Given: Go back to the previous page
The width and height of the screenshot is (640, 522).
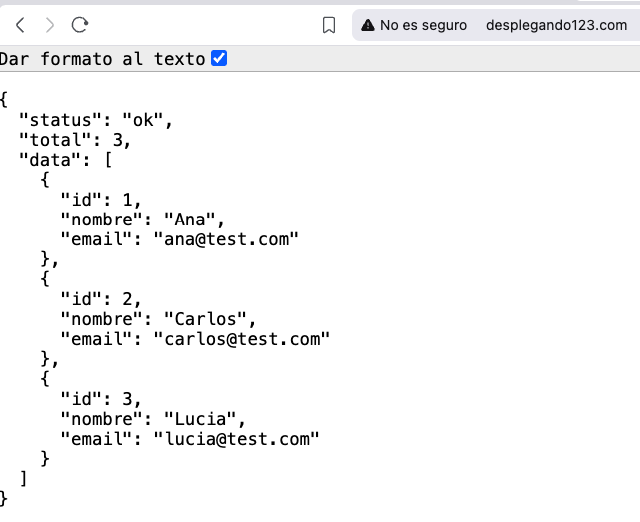Looking at the screenshot, I should coord(20,25).
